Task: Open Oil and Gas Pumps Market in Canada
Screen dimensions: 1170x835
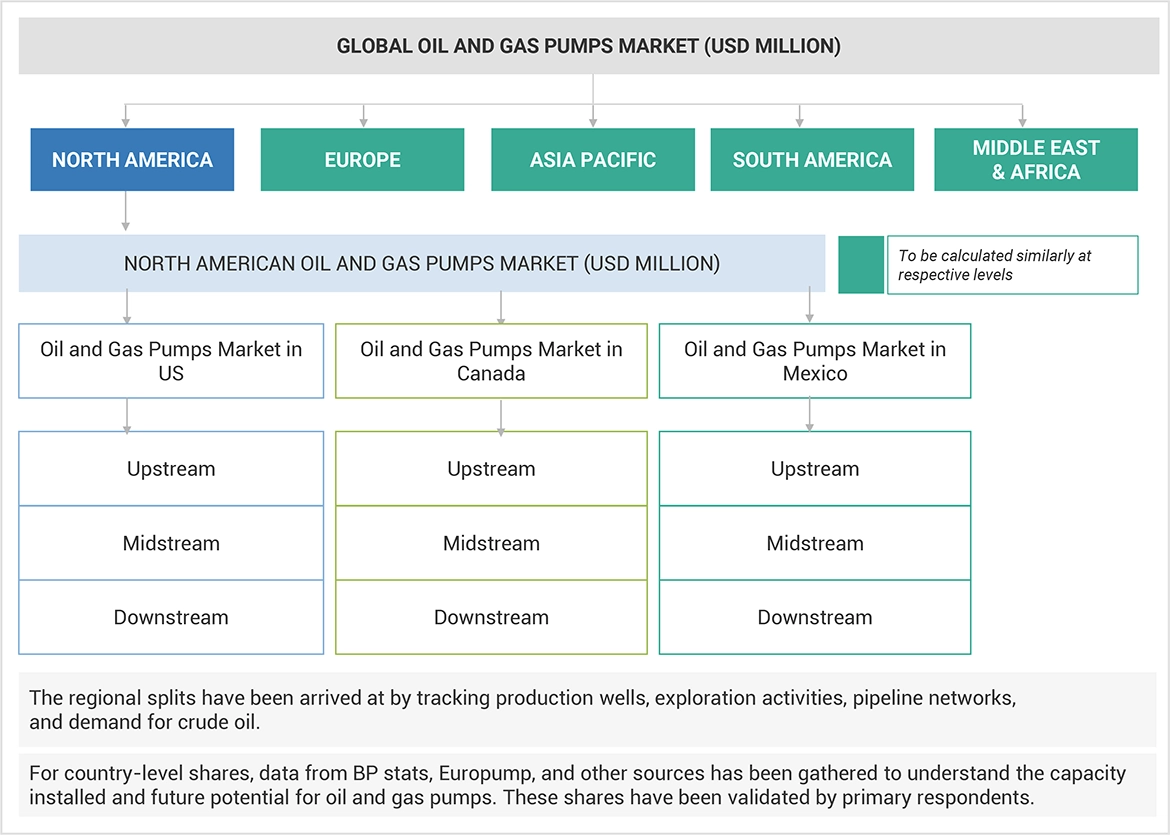Action: (x=491, y=361)
